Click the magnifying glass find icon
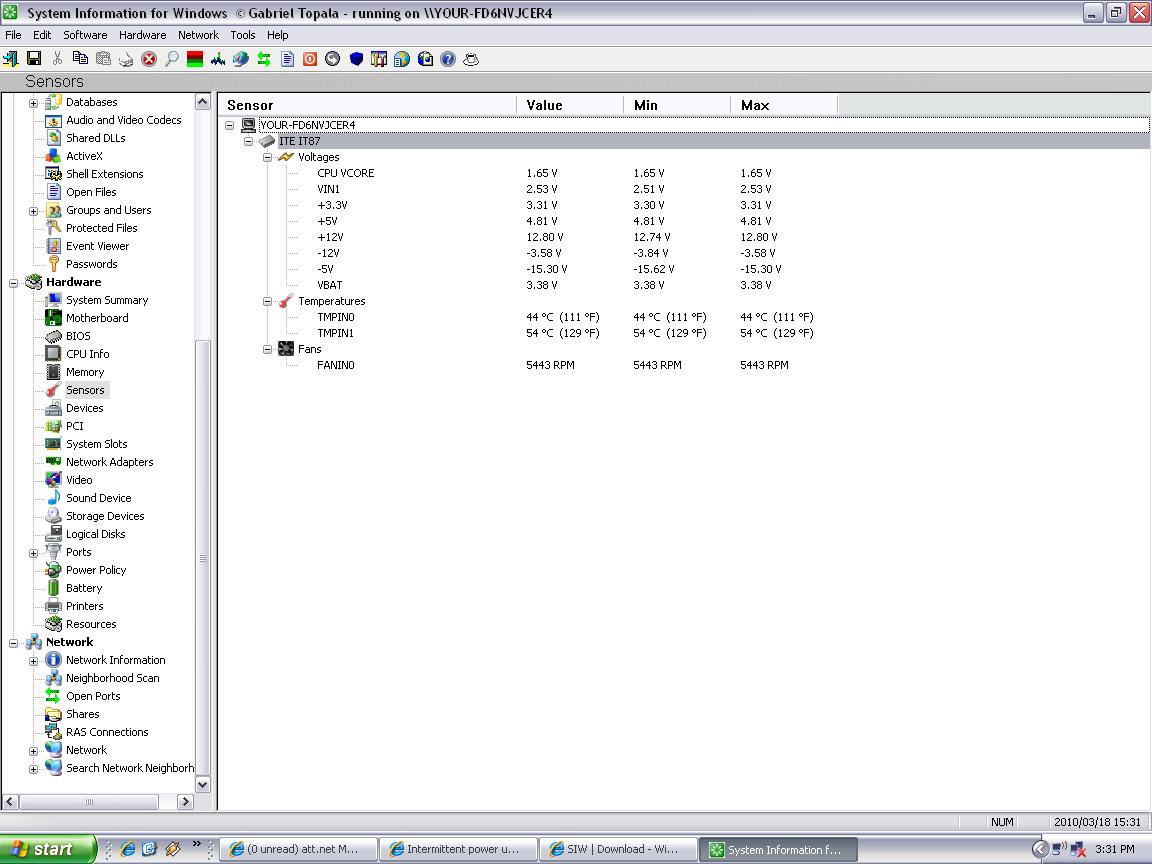Screen dimensions: 1152x864 (172, 59)
